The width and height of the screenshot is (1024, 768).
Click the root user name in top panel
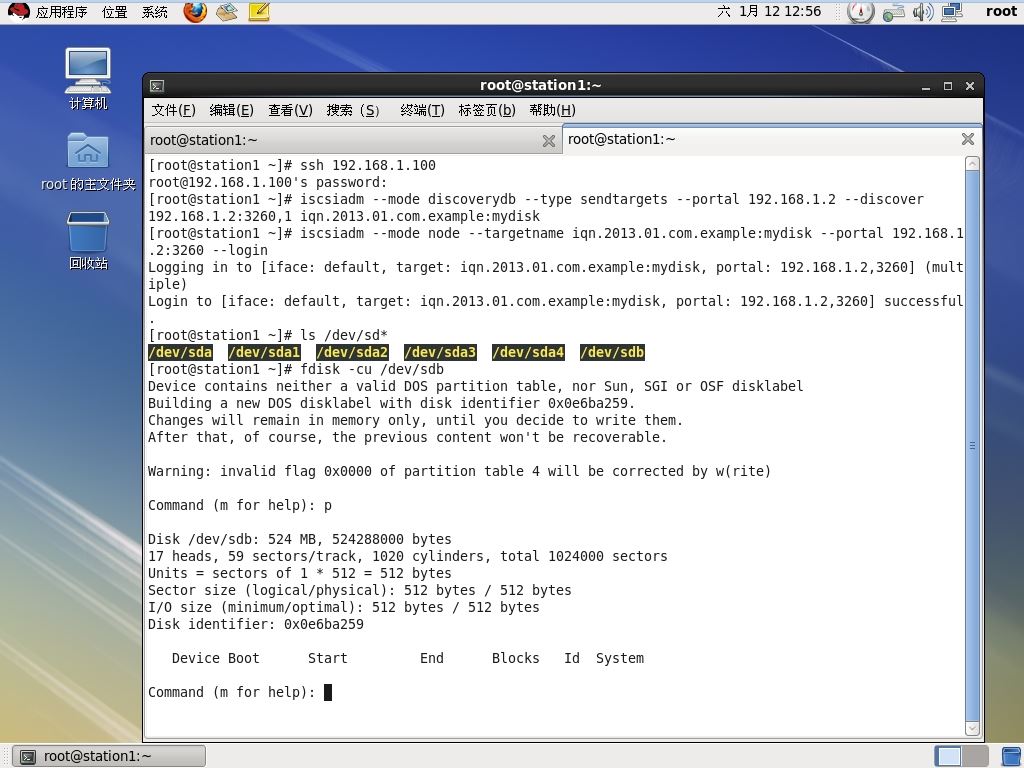(x=1001, y=11)
